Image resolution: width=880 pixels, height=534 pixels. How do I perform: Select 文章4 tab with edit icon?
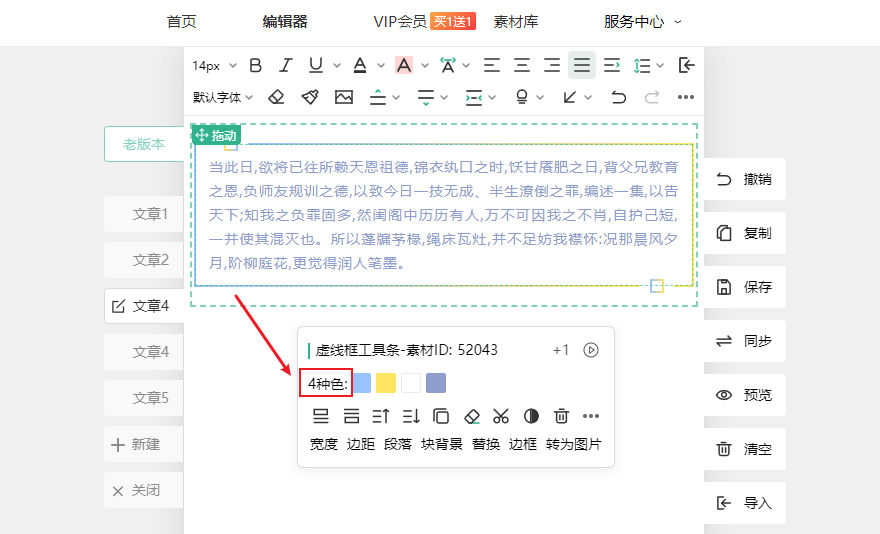tap(144, 306)
